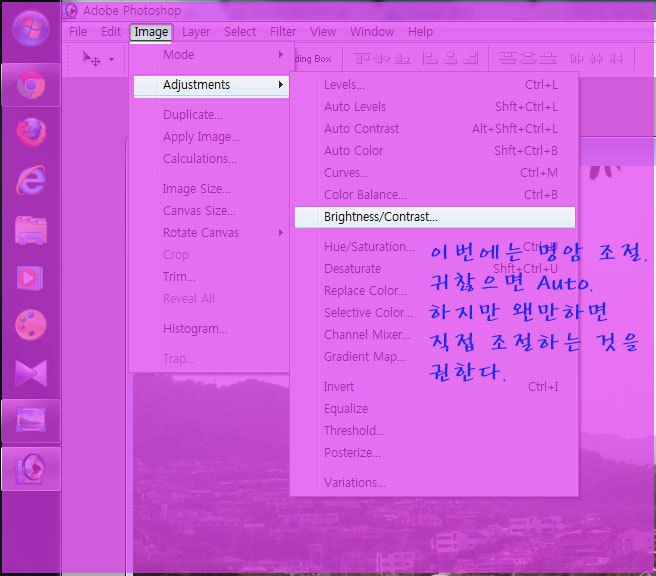Switch to Photoshop via its taskbar icon

(31, 468)
